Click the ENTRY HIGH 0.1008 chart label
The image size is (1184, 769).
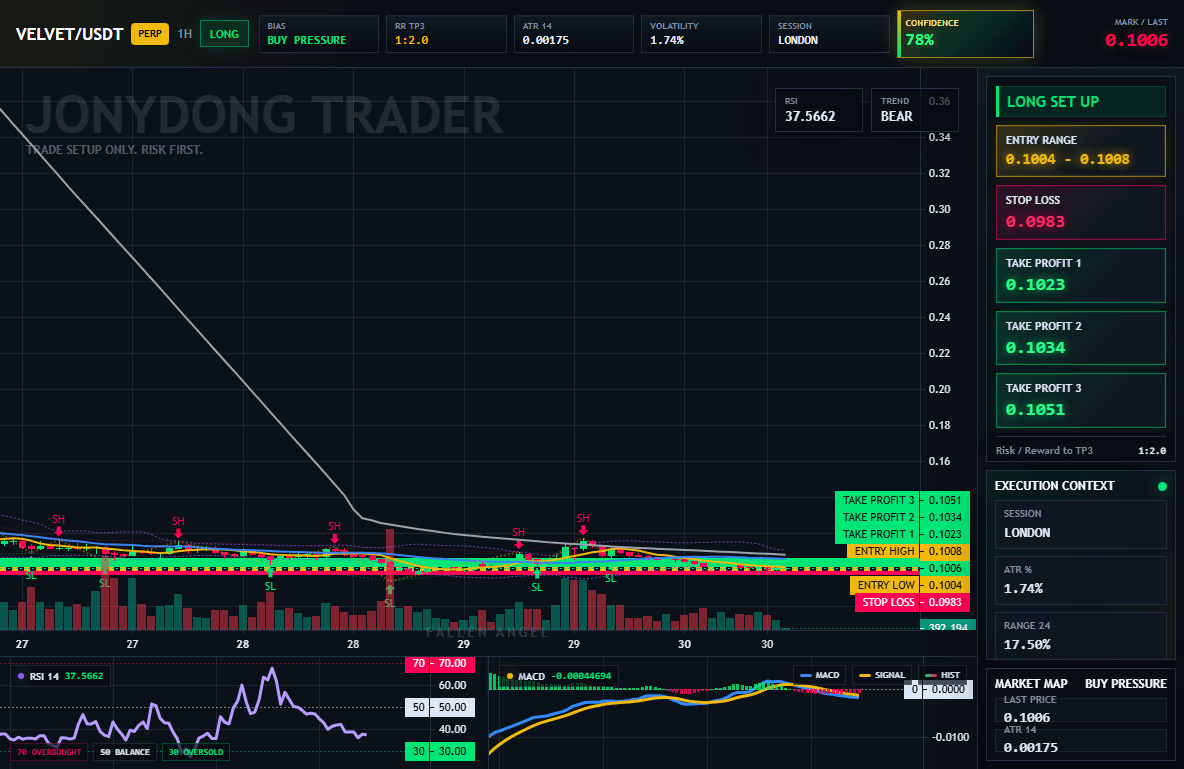(908, 551)
